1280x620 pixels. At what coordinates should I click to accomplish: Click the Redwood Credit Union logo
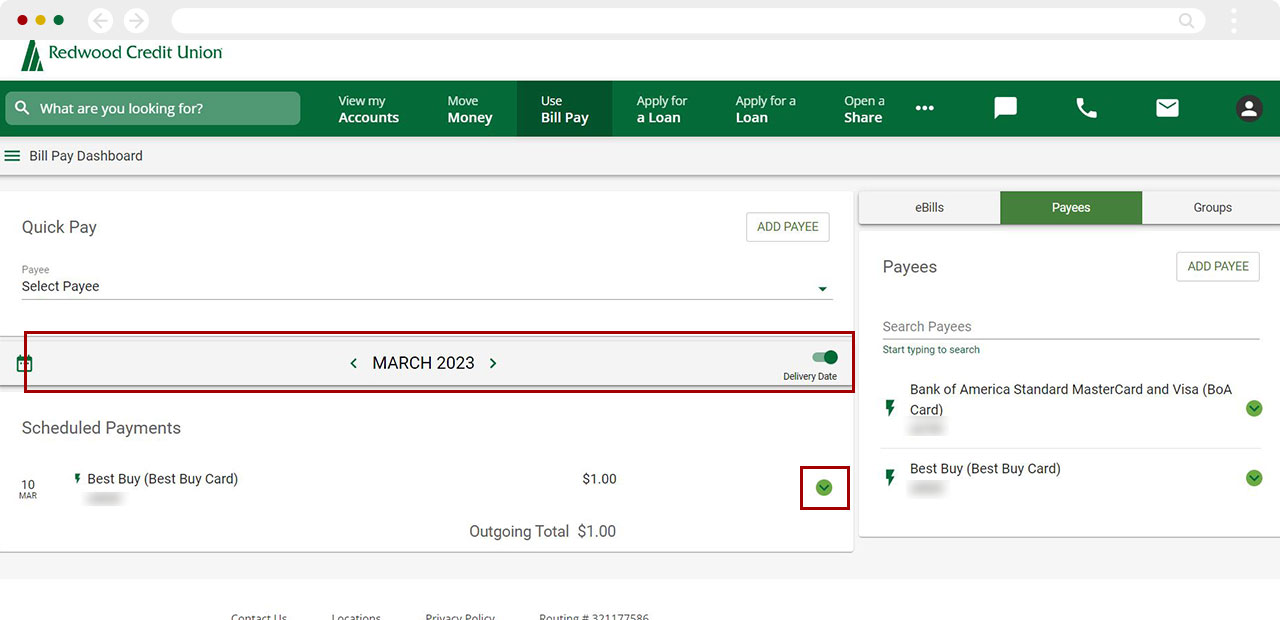[122, 55]
